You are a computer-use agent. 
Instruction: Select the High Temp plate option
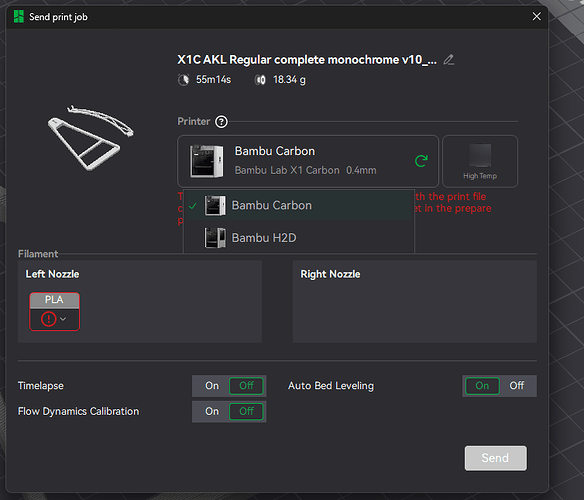click(480, 161)
